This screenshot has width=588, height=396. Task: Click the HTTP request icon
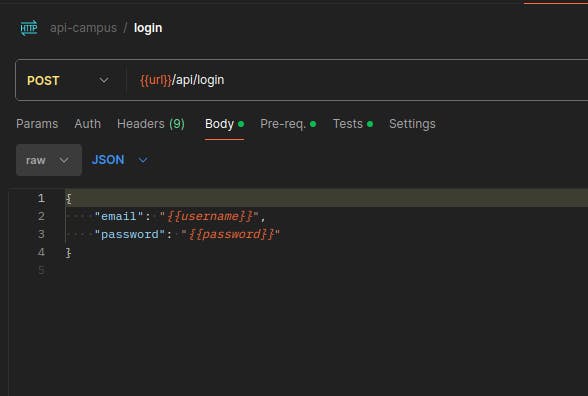(29, 28)
